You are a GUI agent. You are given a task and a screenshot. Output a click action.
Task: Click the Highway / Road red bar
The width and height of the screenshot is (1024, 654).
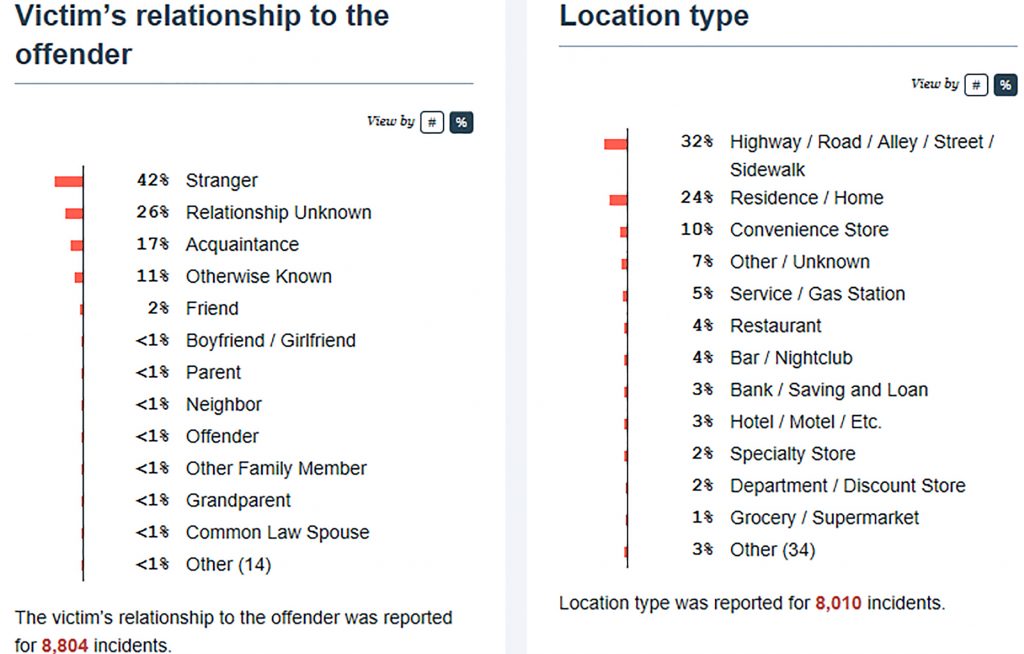(x=616, y=144)
